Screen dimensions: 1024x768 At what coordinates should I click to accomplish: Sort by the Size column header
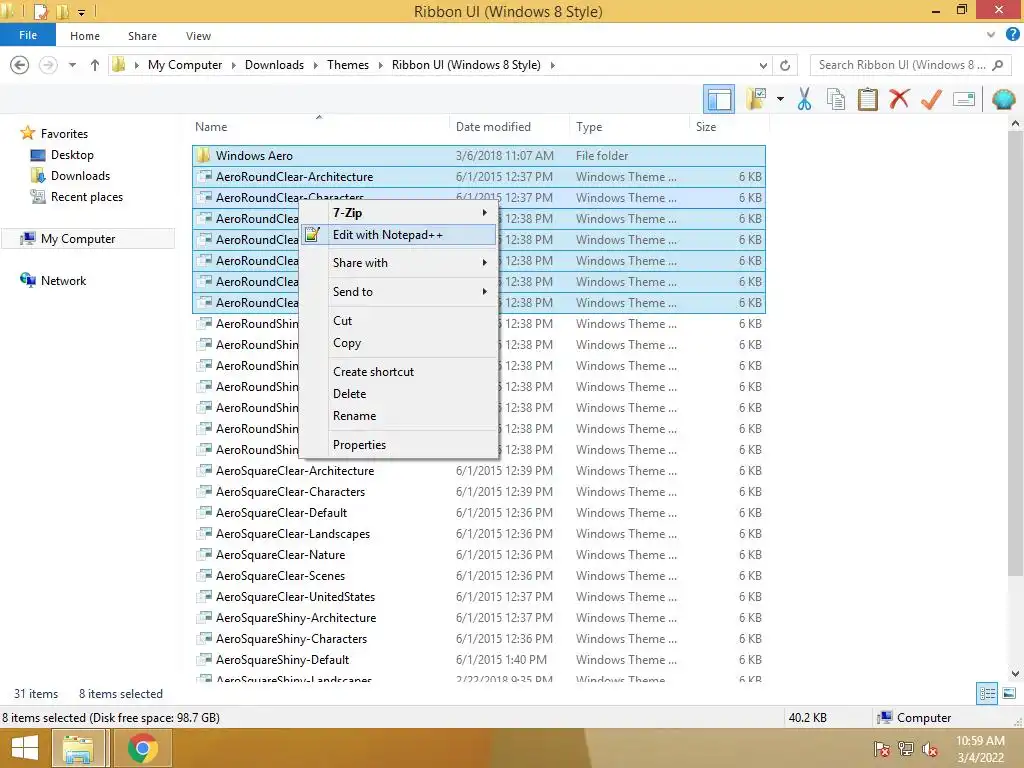click(706, 127)
